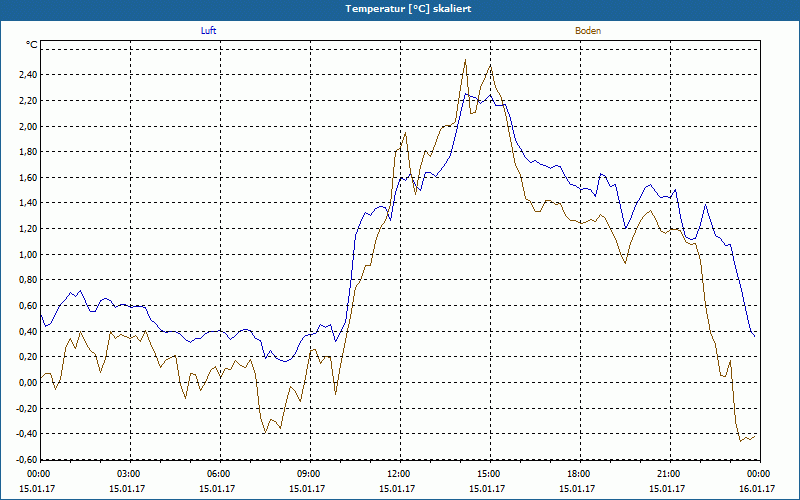
Task: Select the 0,40 y-axis value
Action: point(29,332)
